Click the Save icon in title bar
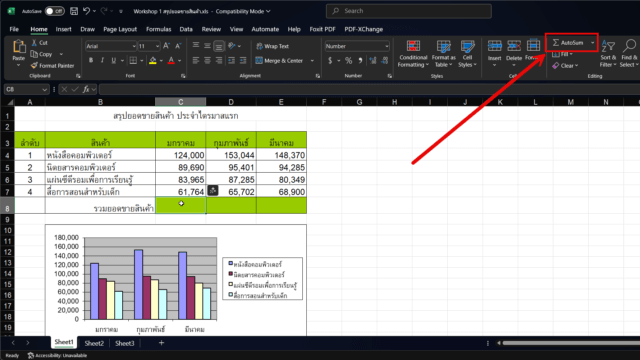Image resolution: width=640 pixels, height=360 pixels. 74,11
